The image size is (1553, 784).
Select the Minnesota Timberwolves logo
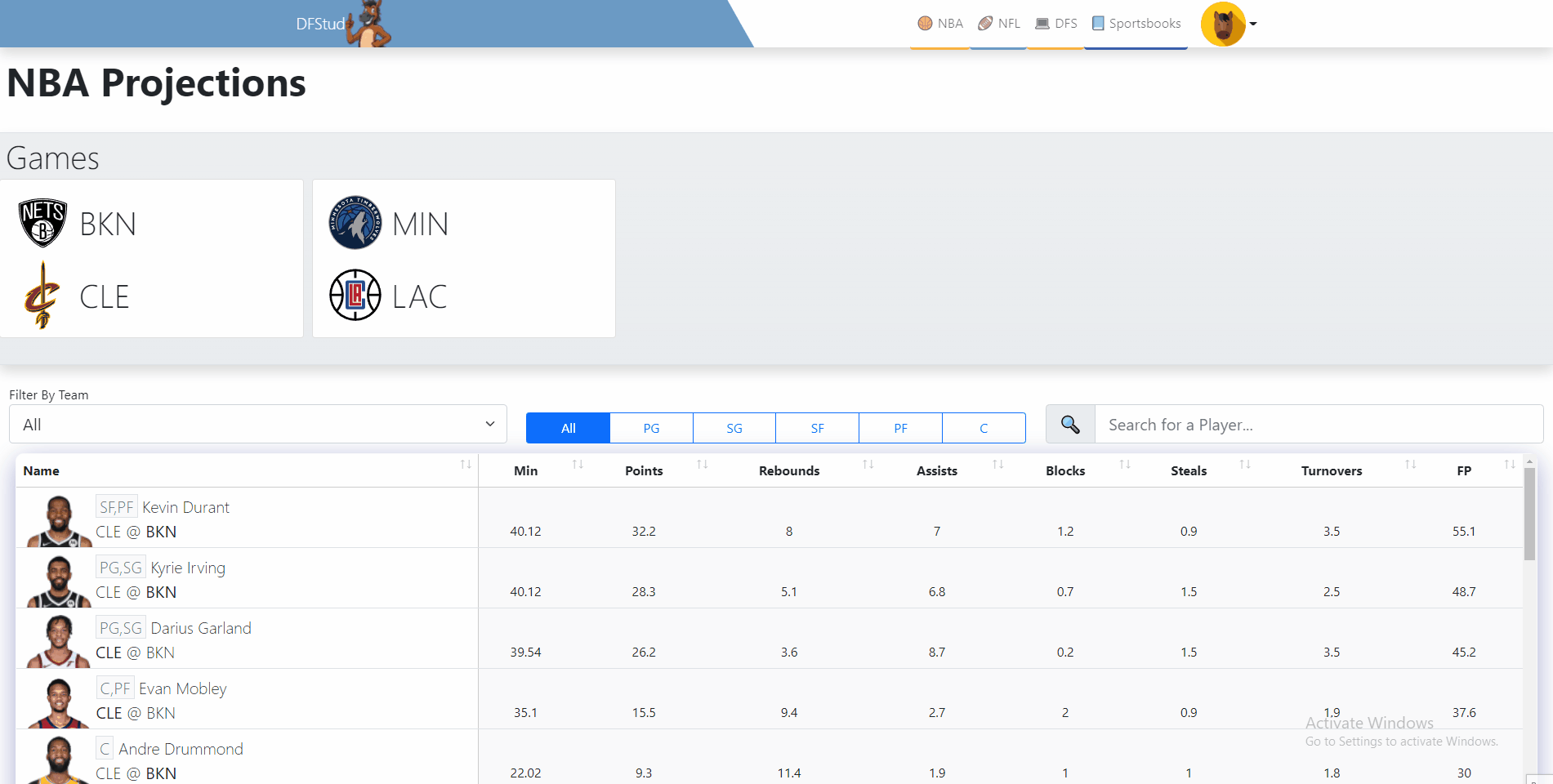pyautogui.click(x=355, y=223)
